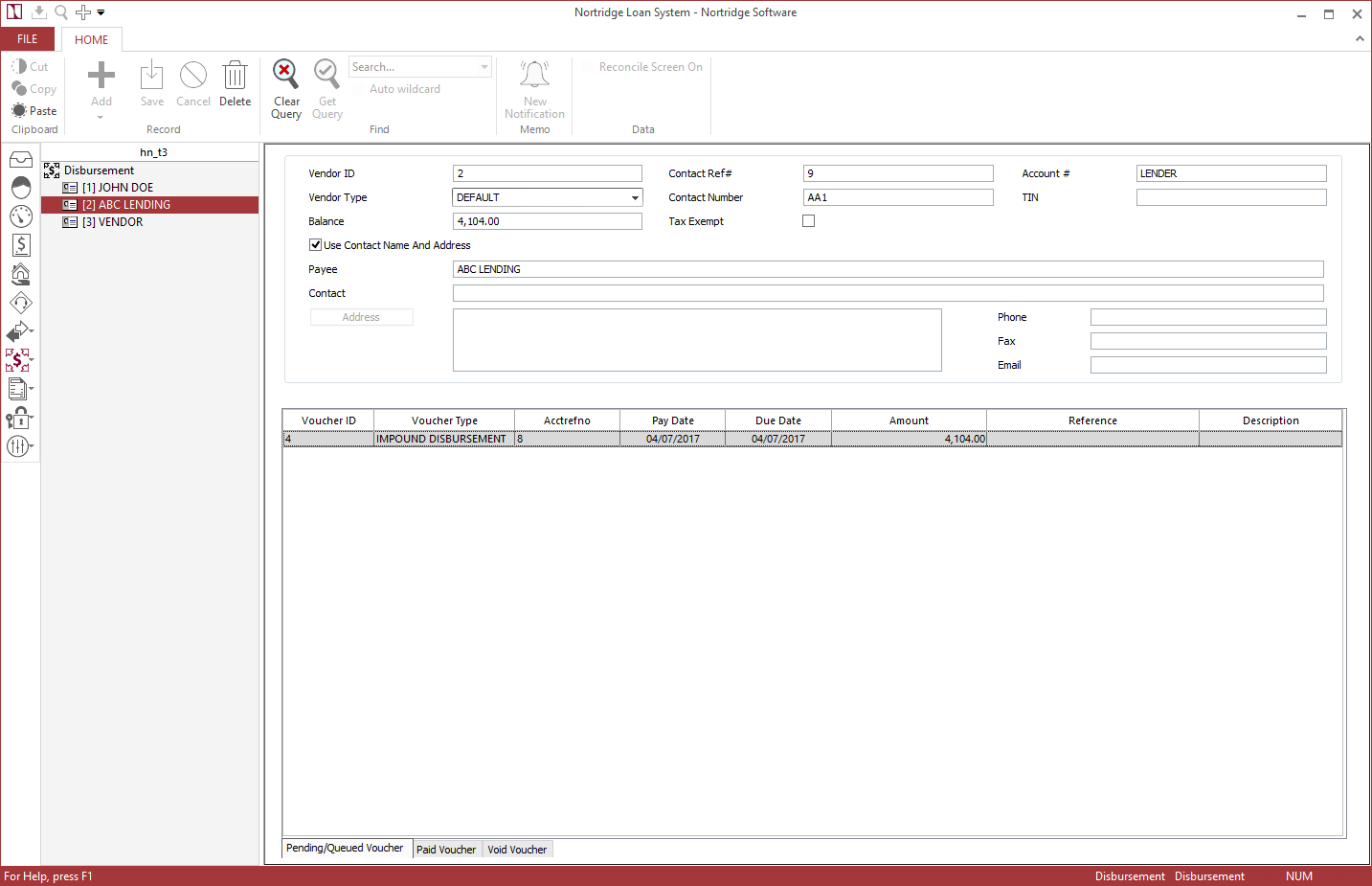This screenshot has width=1372, height=886.
Task: Click the Search text field in Find
Action: 413,67
